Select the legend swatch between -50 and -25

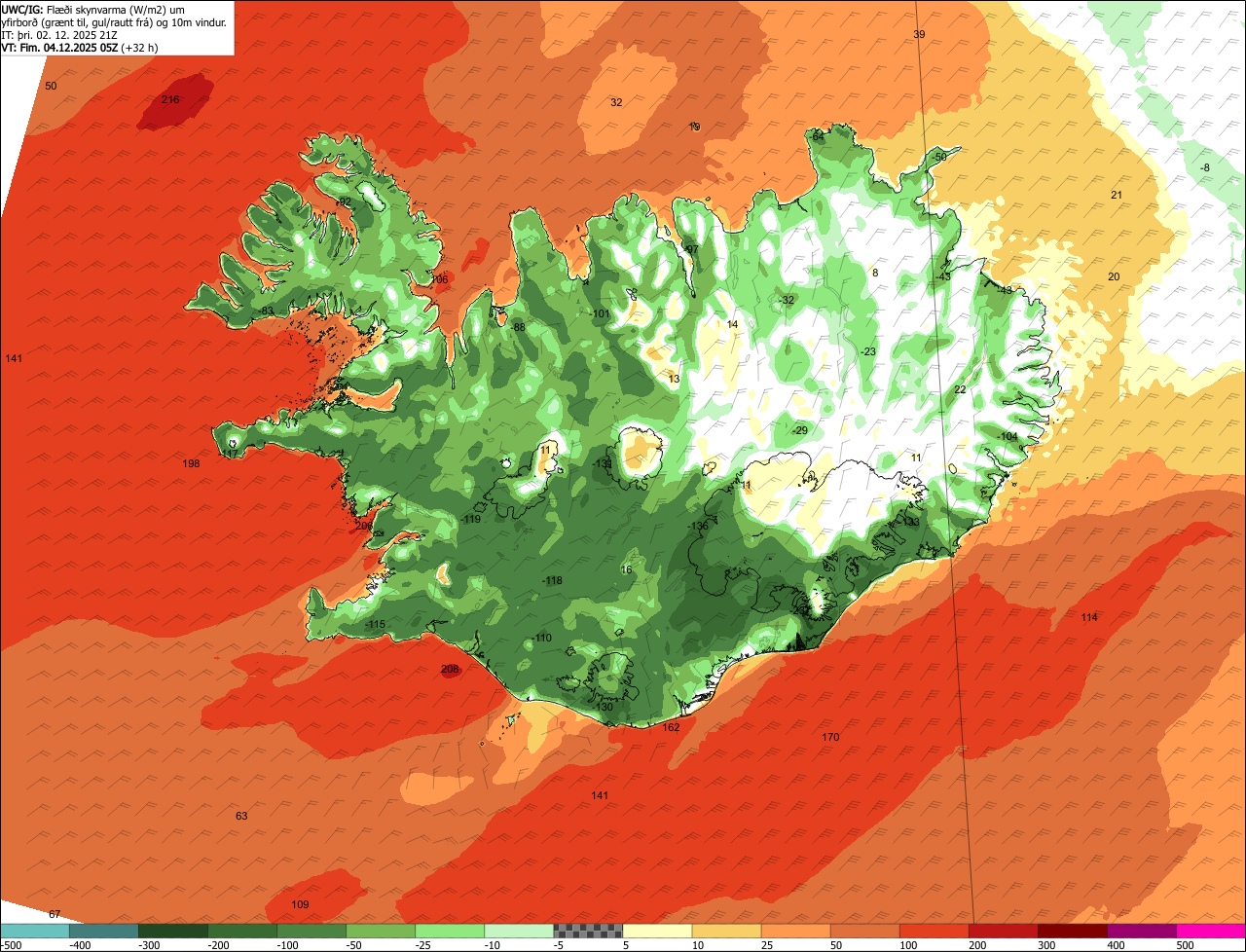coord(380,931)
